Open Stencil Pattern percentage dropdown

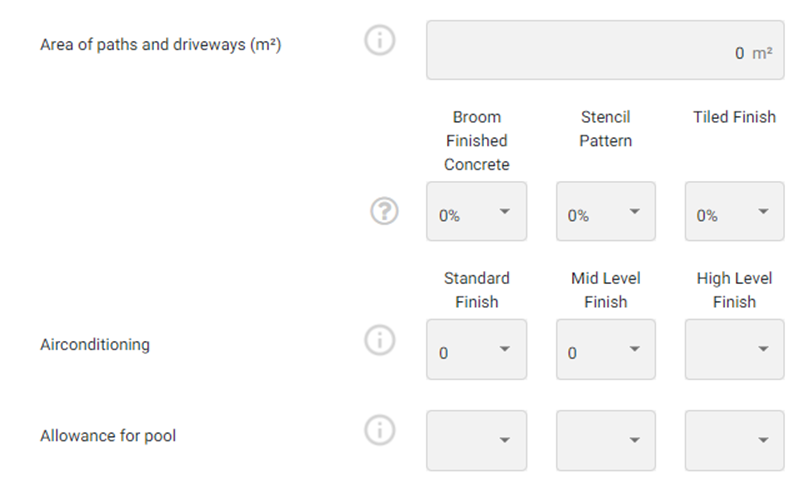pyautogui.click(x=606, y=212)
